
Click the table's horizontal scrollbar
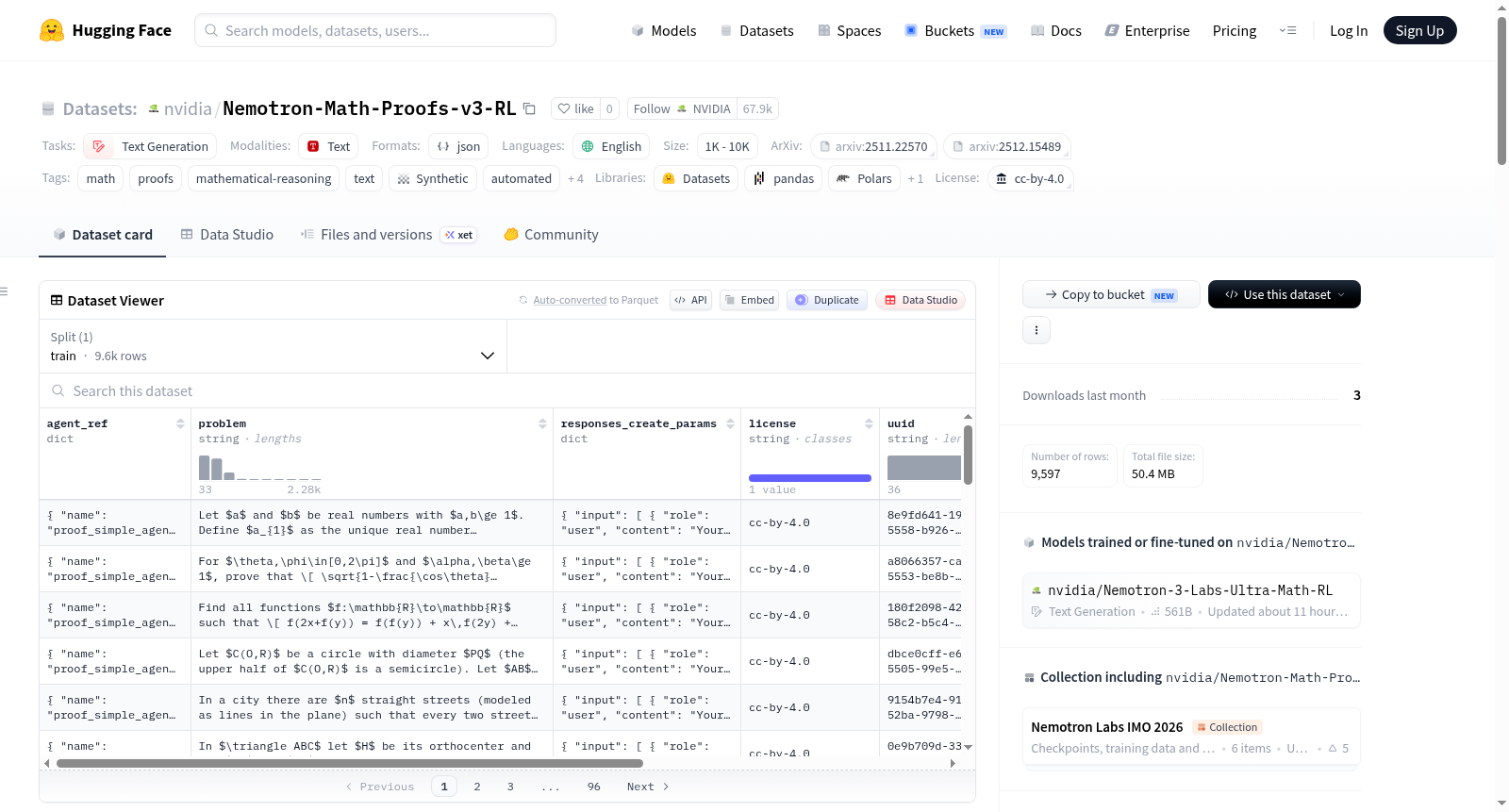coord(350,764)
